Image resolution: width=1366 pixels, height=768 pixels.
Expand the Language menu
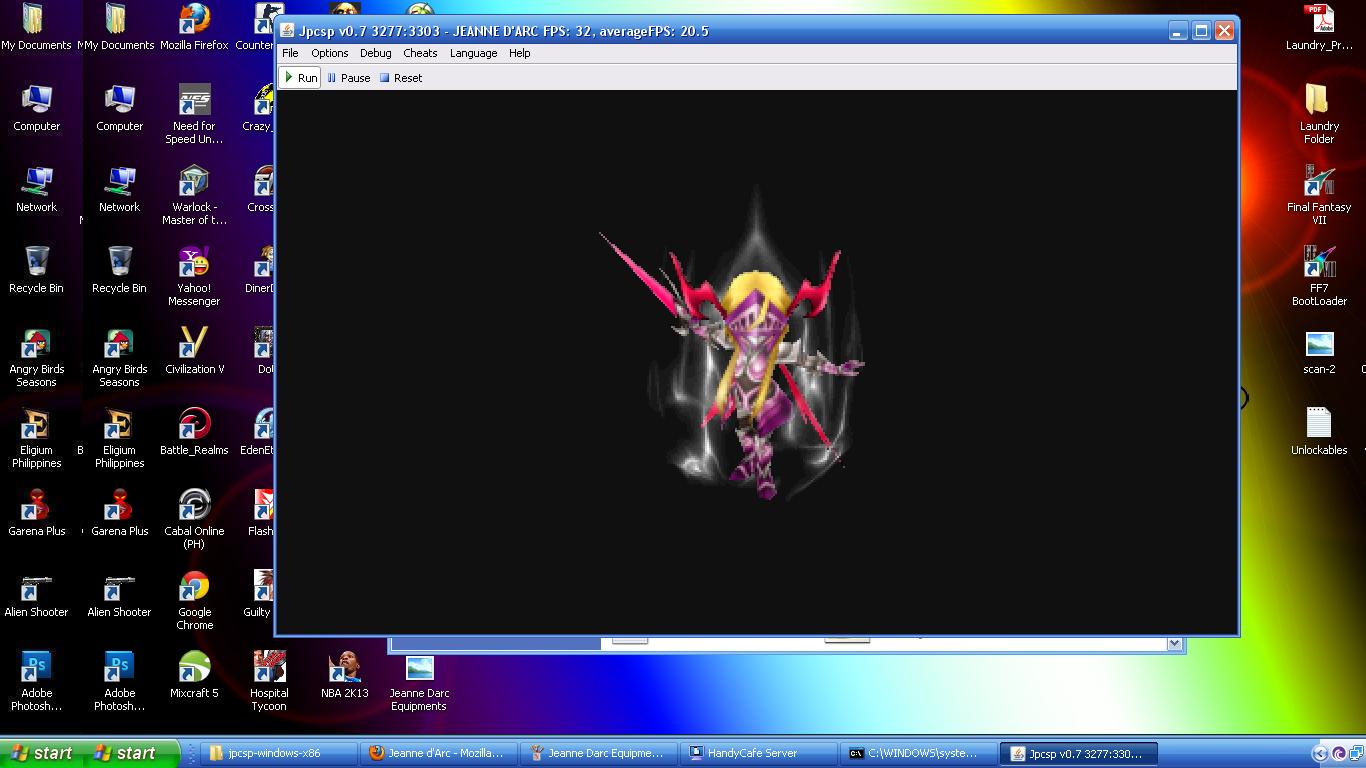473,53
